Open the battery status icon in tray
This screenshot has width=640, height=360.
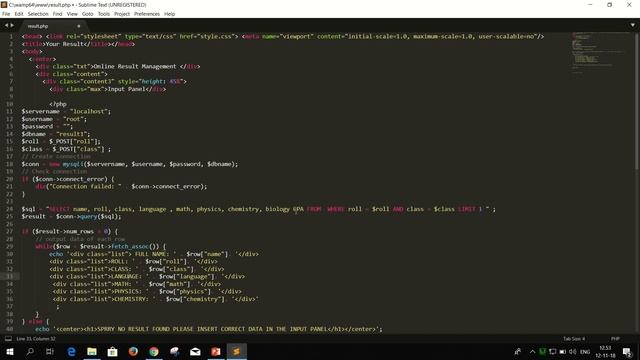(563, 351)
